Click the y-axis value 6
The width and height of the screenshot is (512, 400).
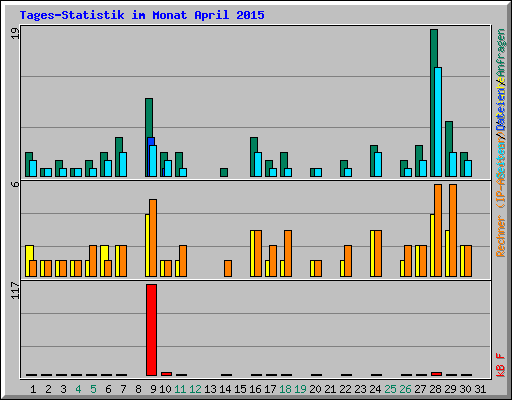(15, 184)
